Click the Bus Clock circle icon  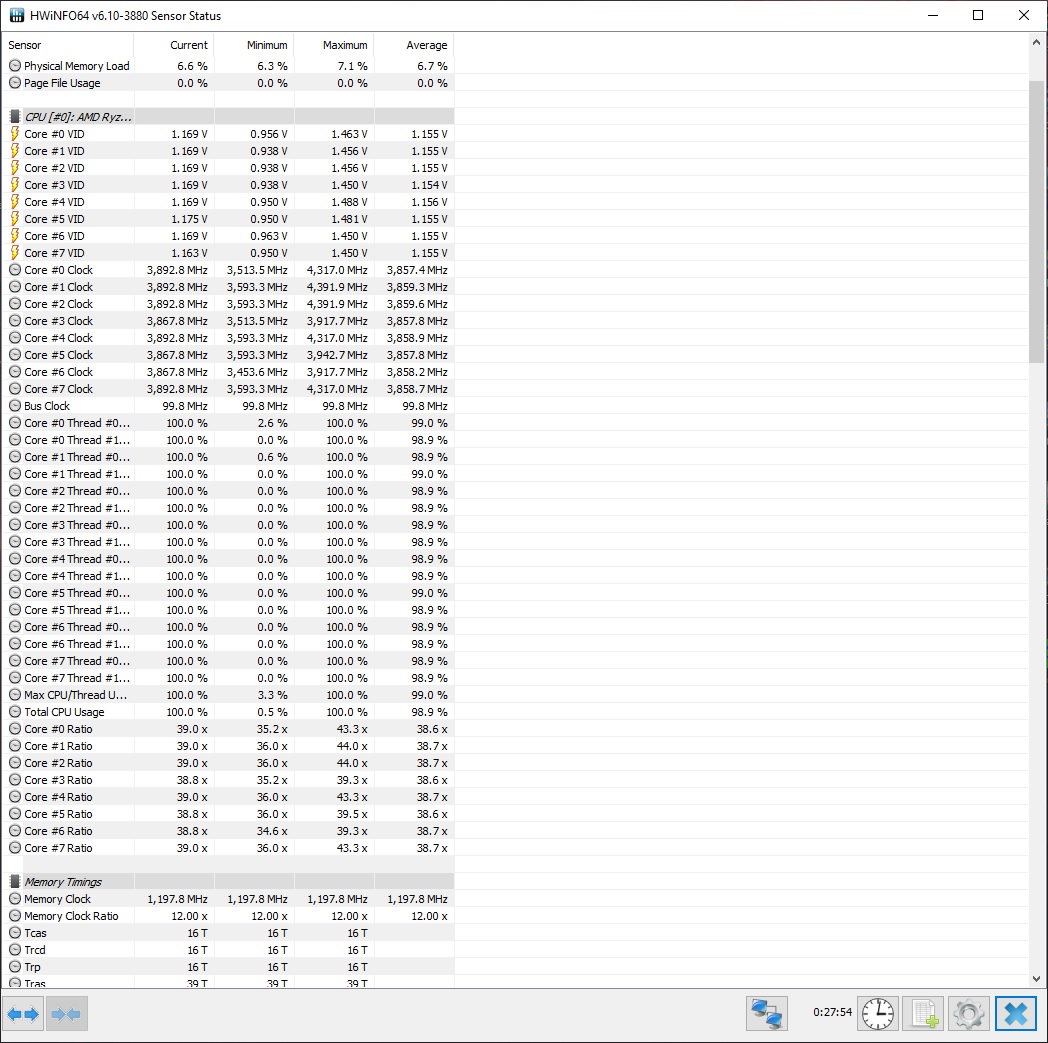[x=15, y=406]
